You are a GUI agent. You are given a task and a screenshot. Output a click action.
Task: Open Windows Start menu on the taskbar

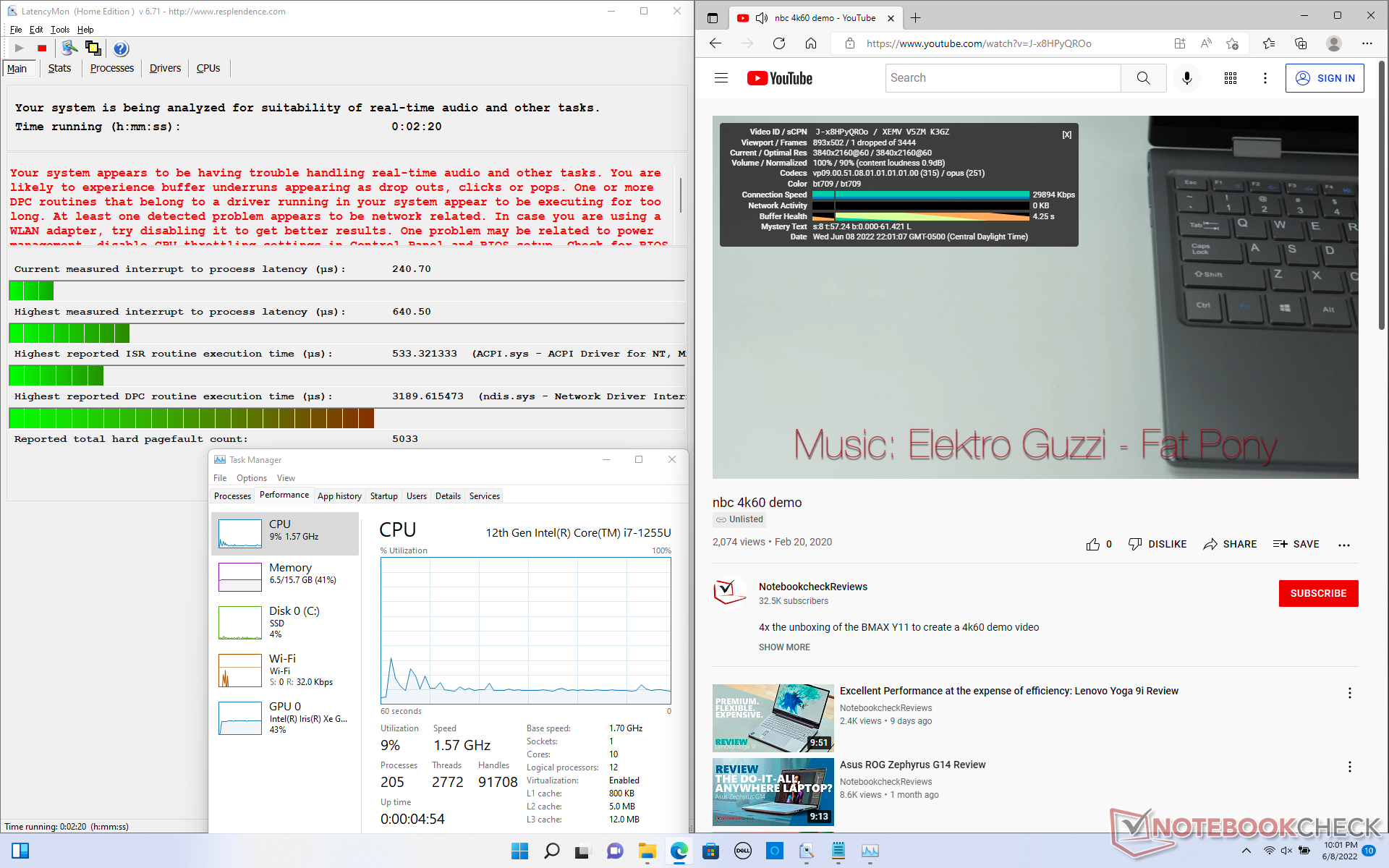519,851
